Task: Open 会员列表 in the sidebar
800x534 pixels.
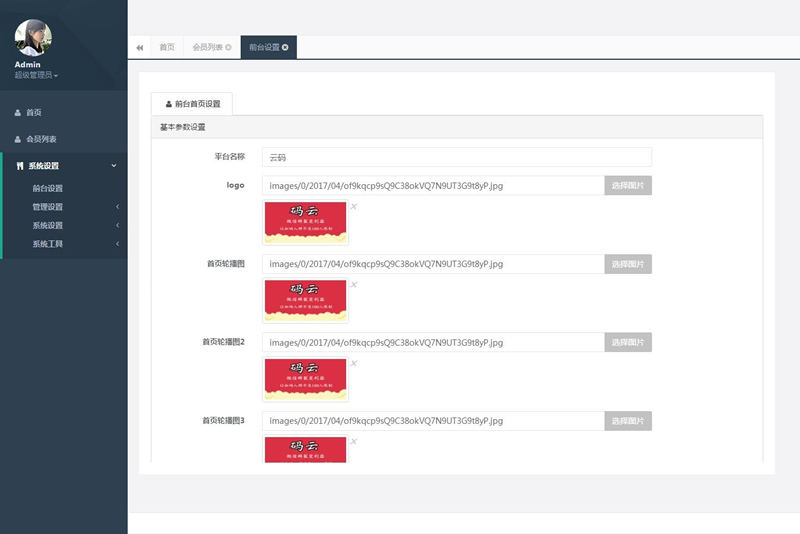Action: pyautogui.click(x=41, y=139)
